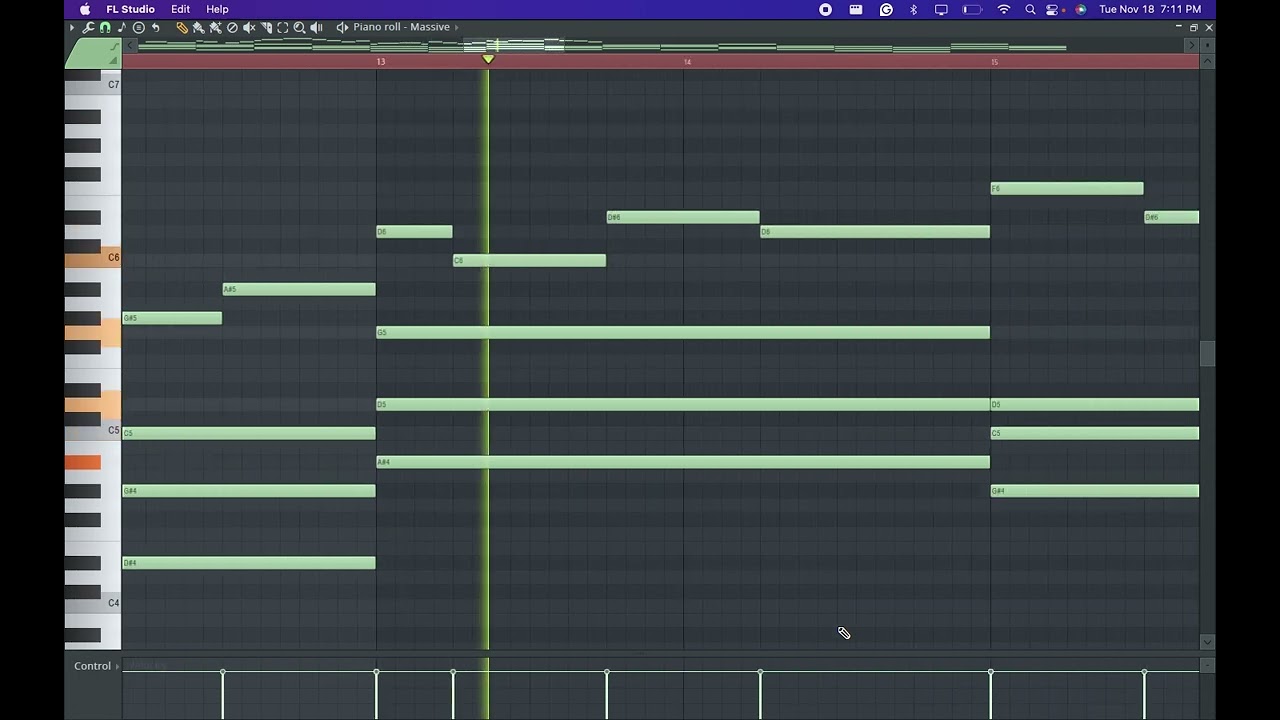
Task: Open the screen mirroring display icon
Action: [x=941, y=9]
